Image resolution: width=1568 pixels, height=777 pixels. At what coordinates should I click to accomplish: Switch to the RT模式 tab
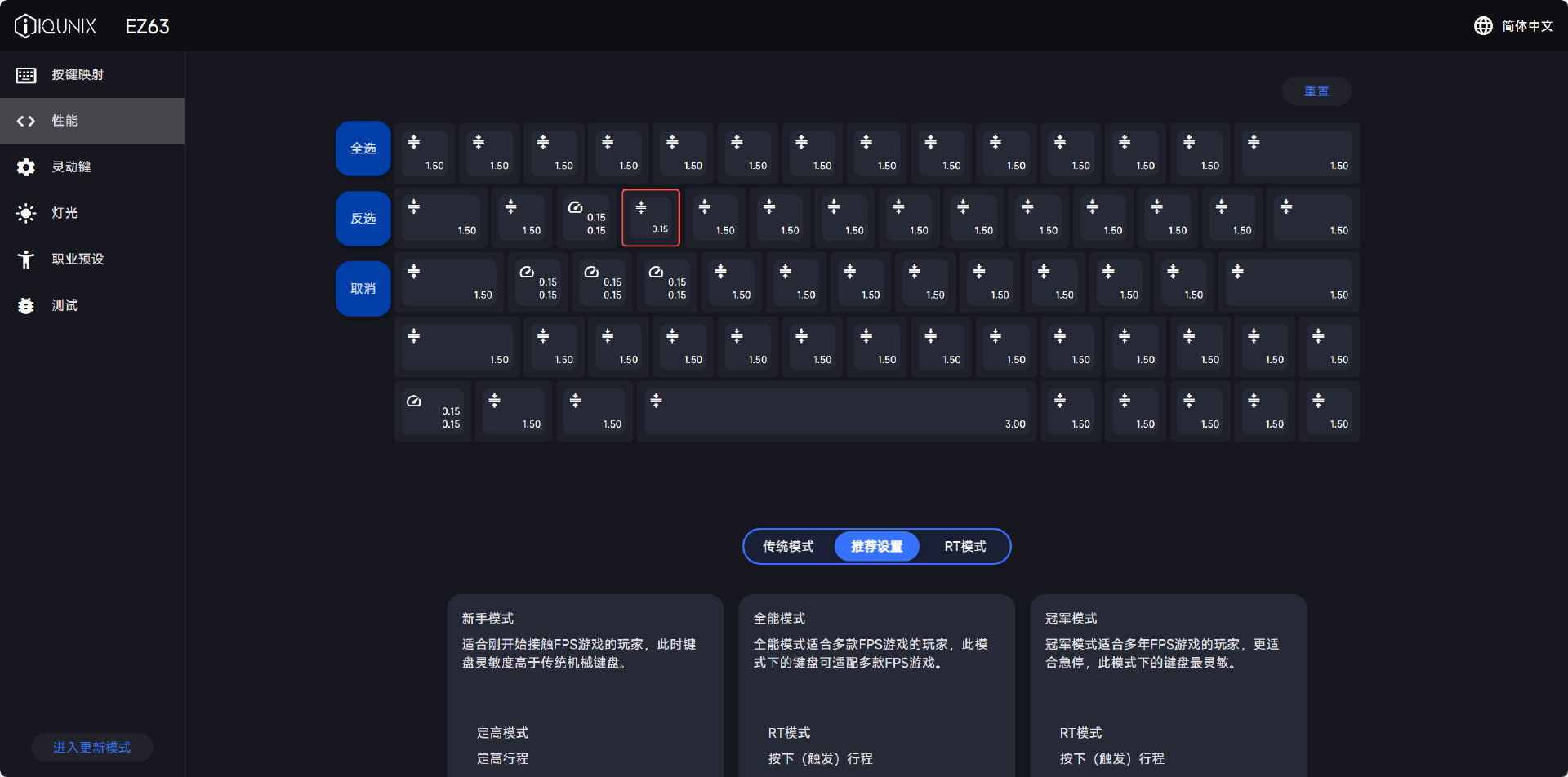965,547
